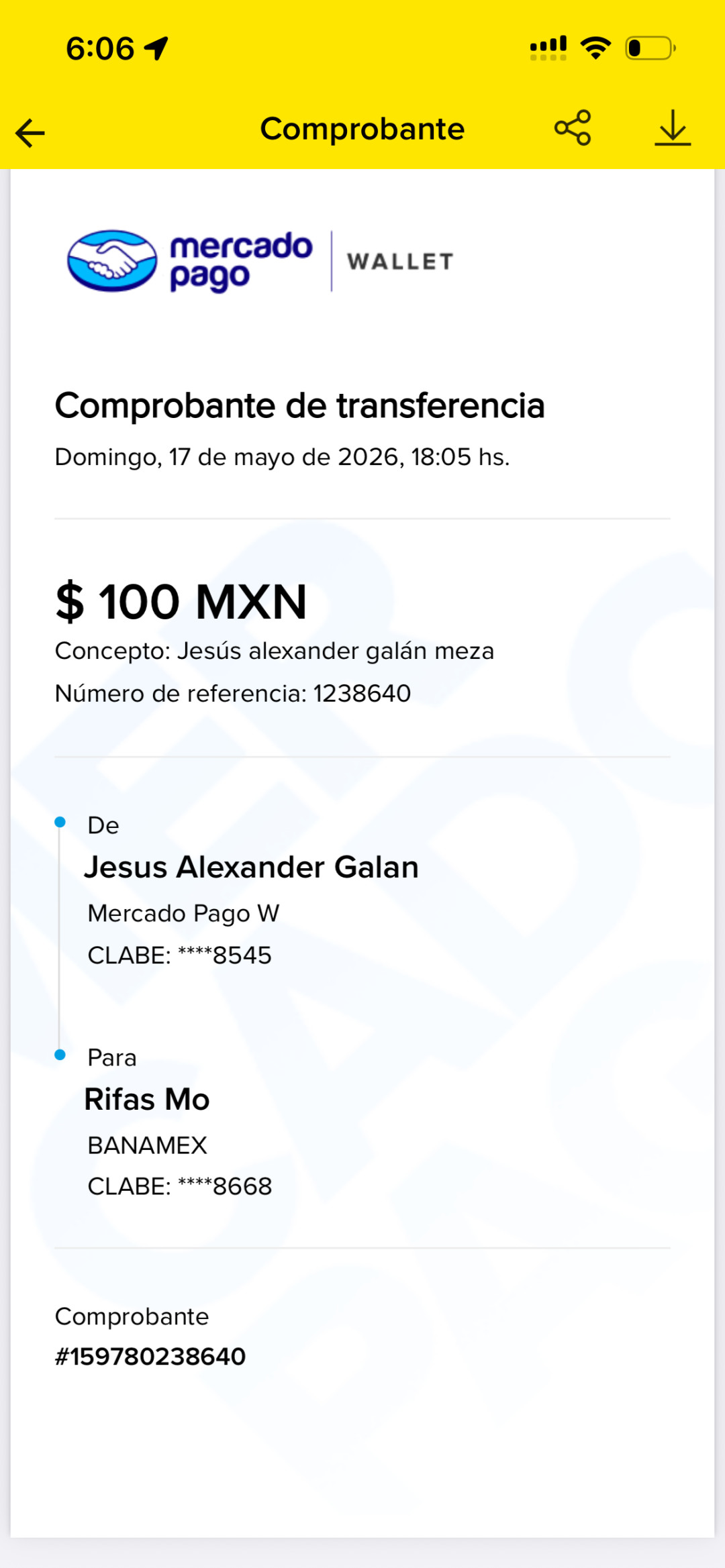This screenshot has height=1568, width=725.
Task: Tap the cellular signal bars
Action: pyautogui.click(x=548, y=48)
